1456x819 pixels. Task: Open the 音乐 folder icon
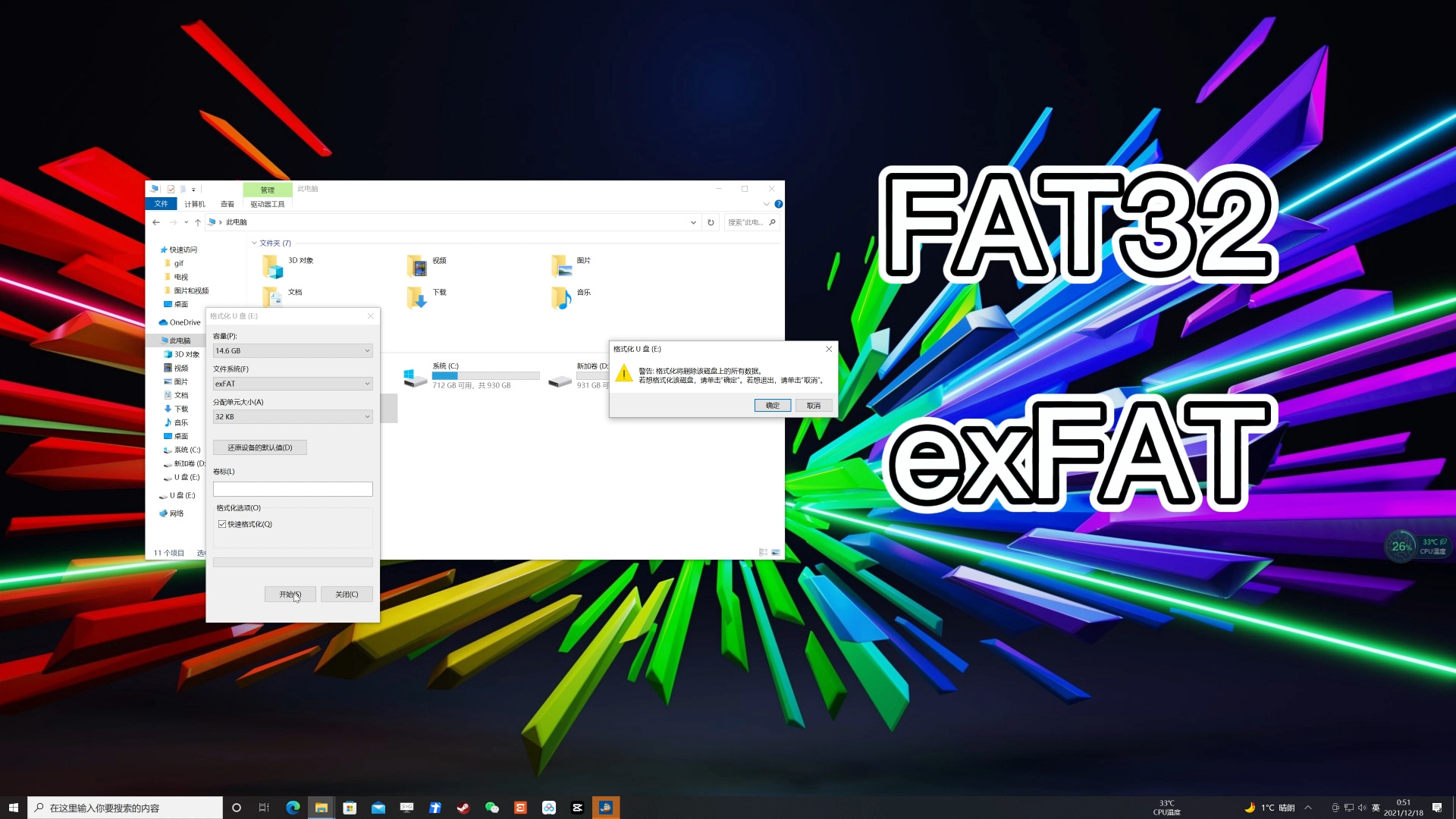[x=561, y=297]
